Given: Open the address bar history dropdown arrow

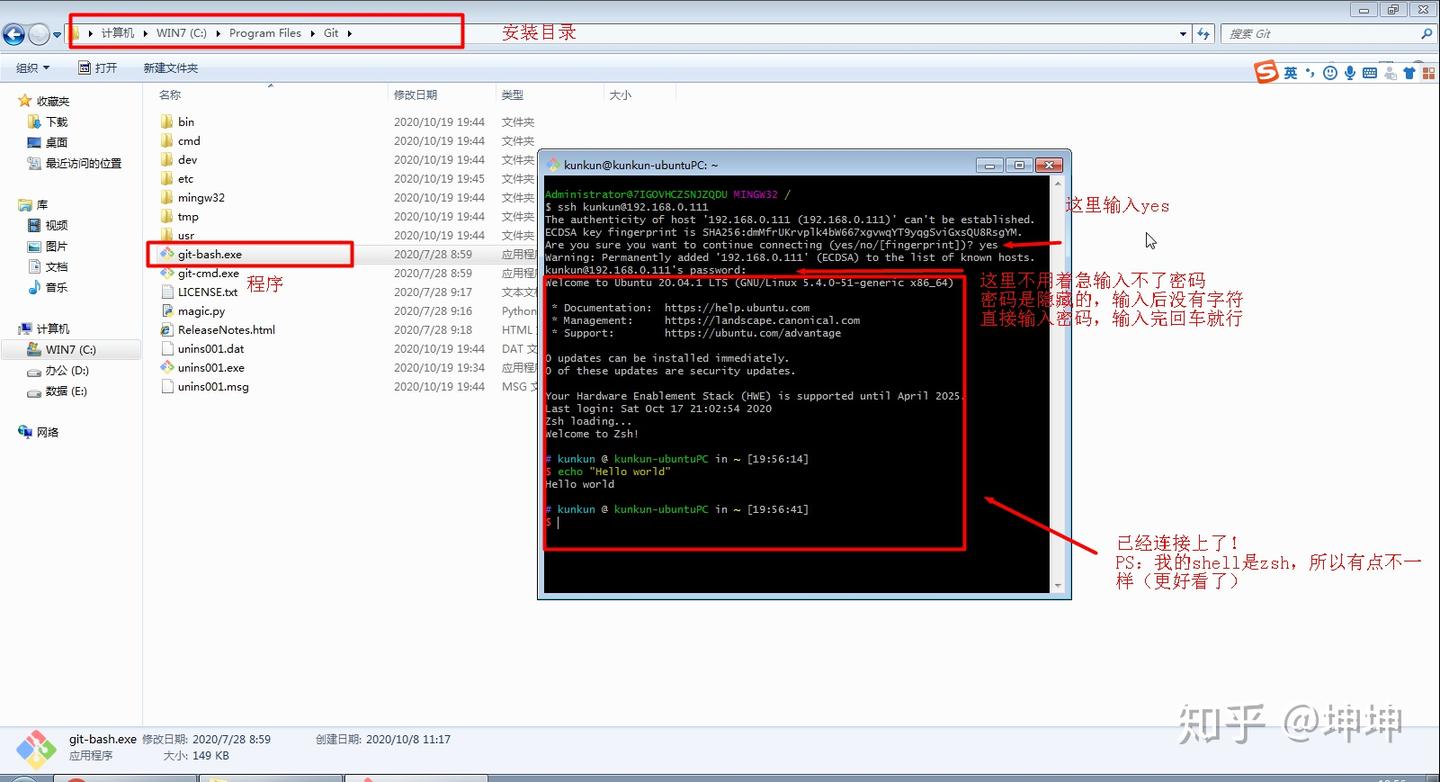Looking at the screenshot, I should click(1182, 32).
